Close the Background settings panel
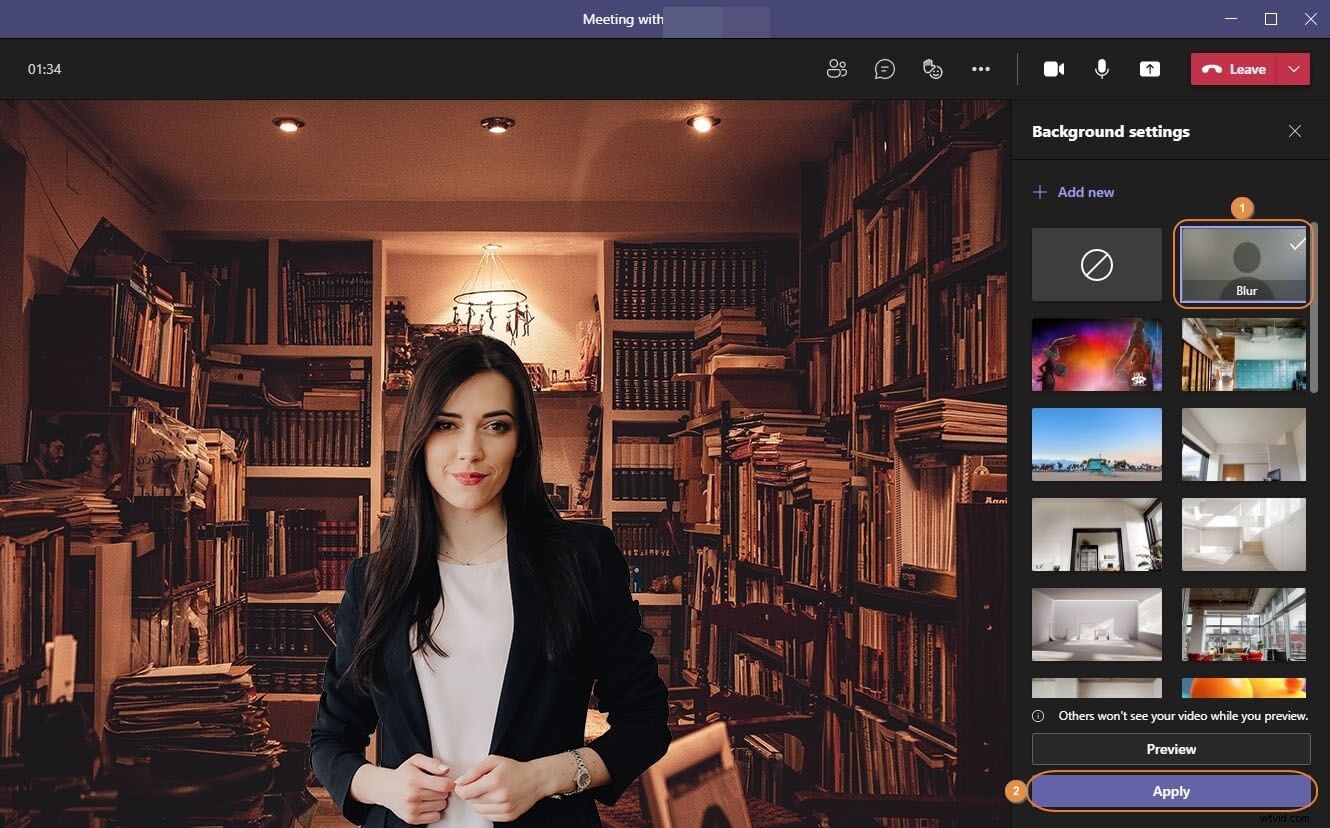The width and height of the screenshot is (1330, 828). [x=1295, y=131]
